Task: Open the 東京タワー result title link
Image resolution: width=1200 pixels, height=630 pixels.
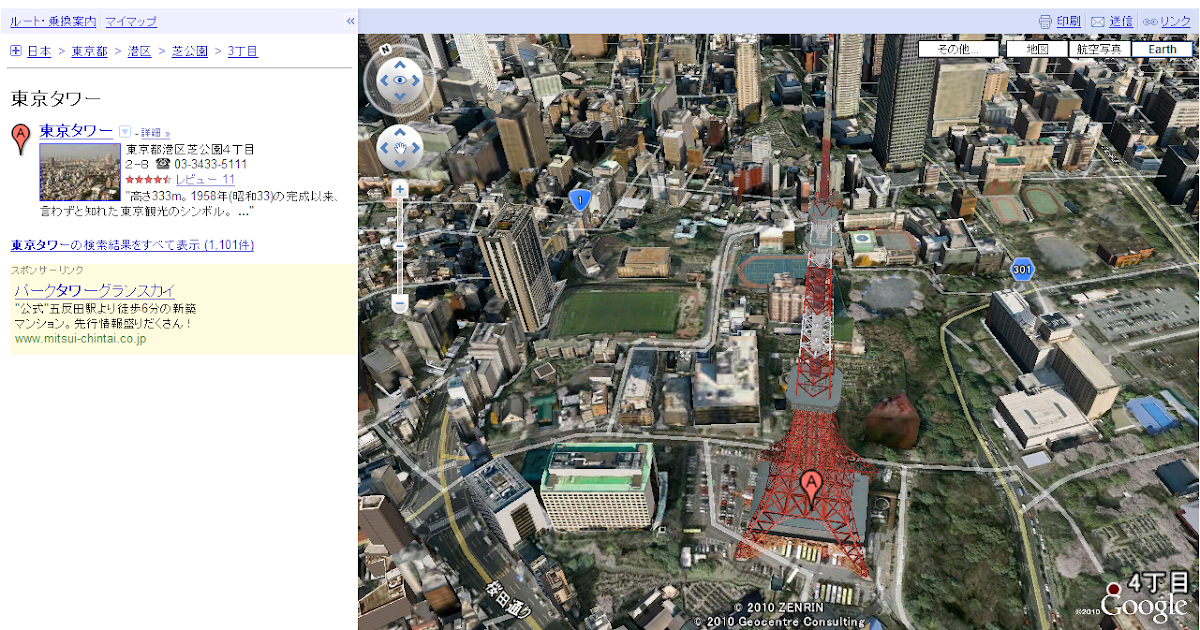Action: (x=76, y=131)
